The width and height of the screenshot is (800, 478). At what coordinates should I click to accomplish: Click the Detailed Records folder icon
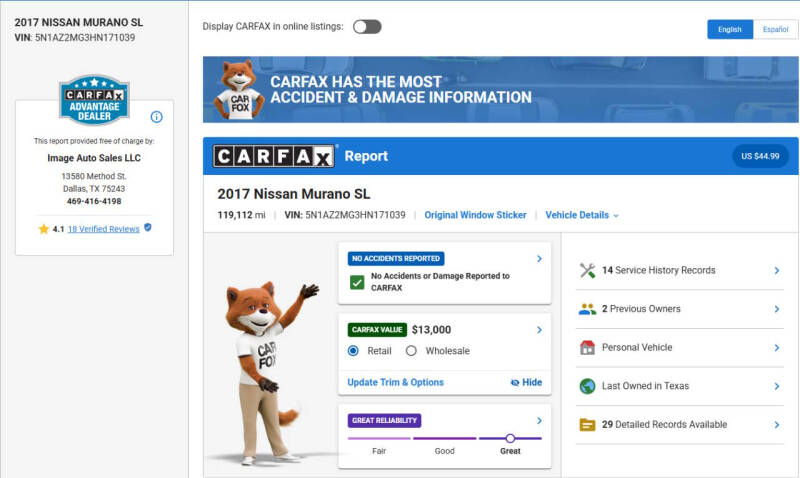(x=587, y=424)
